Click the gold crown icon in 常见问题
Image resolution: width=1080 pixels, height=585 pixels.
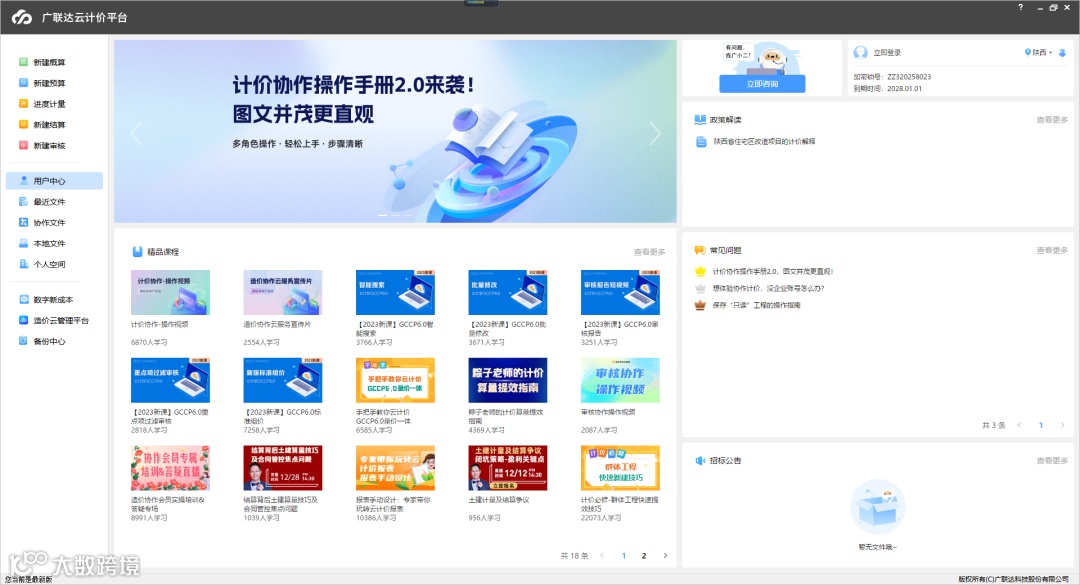700,271
